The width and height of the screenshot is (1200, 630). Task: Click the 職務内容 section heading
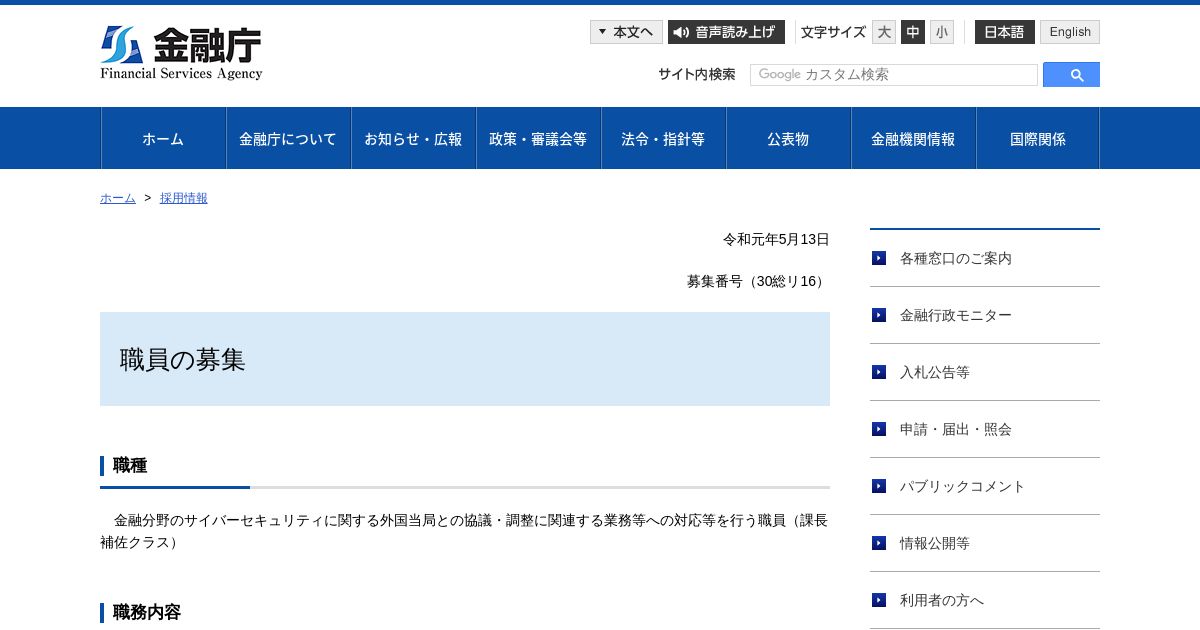pos(147,612)
